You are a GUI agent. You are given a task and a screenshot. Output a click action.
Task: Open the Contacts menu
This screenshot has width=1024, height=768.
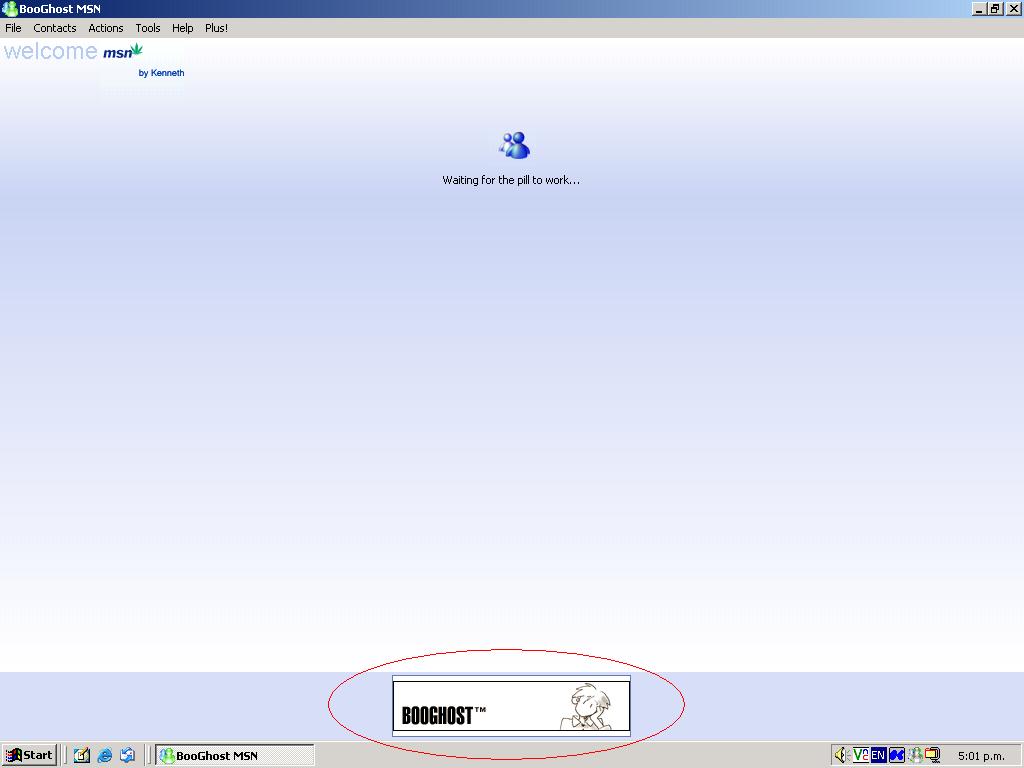55,28
